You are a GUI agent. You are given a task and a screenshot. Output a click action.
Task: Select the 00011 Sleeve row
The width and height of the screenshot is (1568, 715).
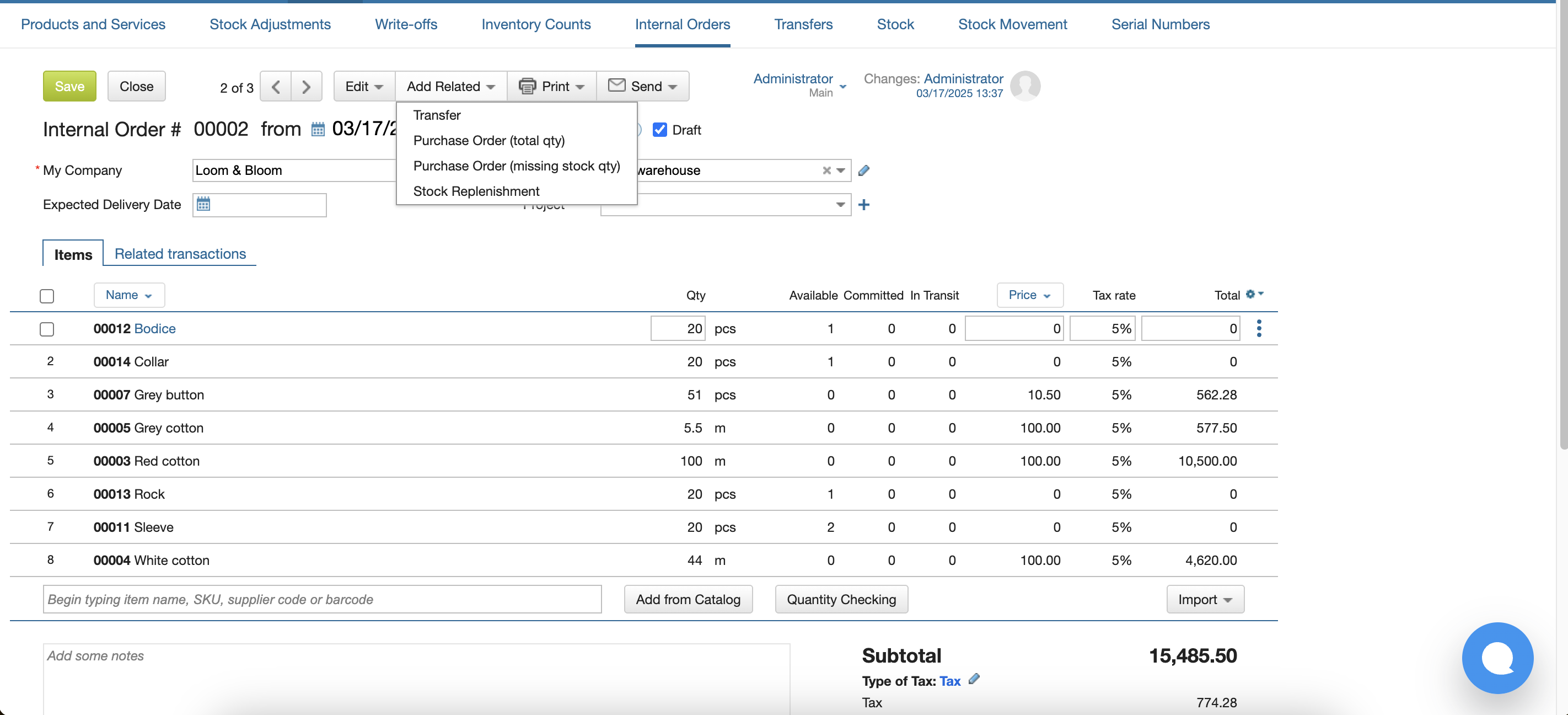(643, 527)
